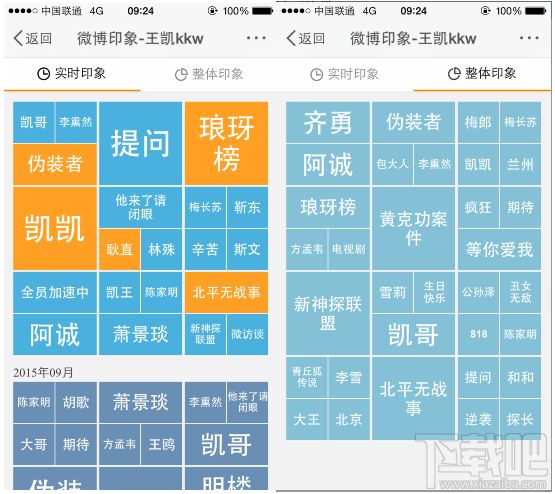Tap the back arrow in the left phone screen
The image size is (555, 494).
(18, 38)
